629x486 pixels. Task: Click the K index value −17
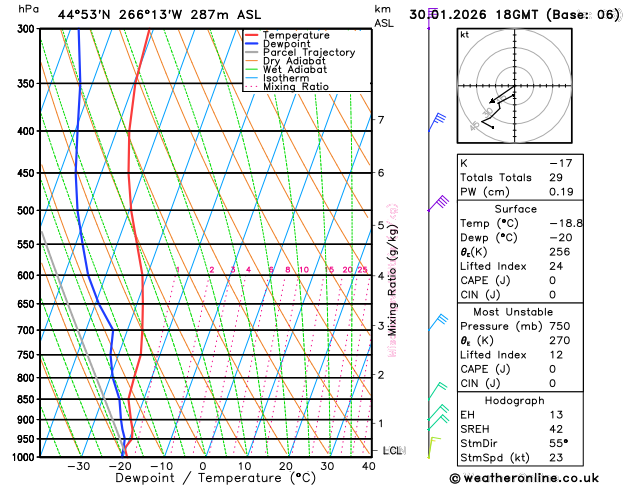[561, 163]
